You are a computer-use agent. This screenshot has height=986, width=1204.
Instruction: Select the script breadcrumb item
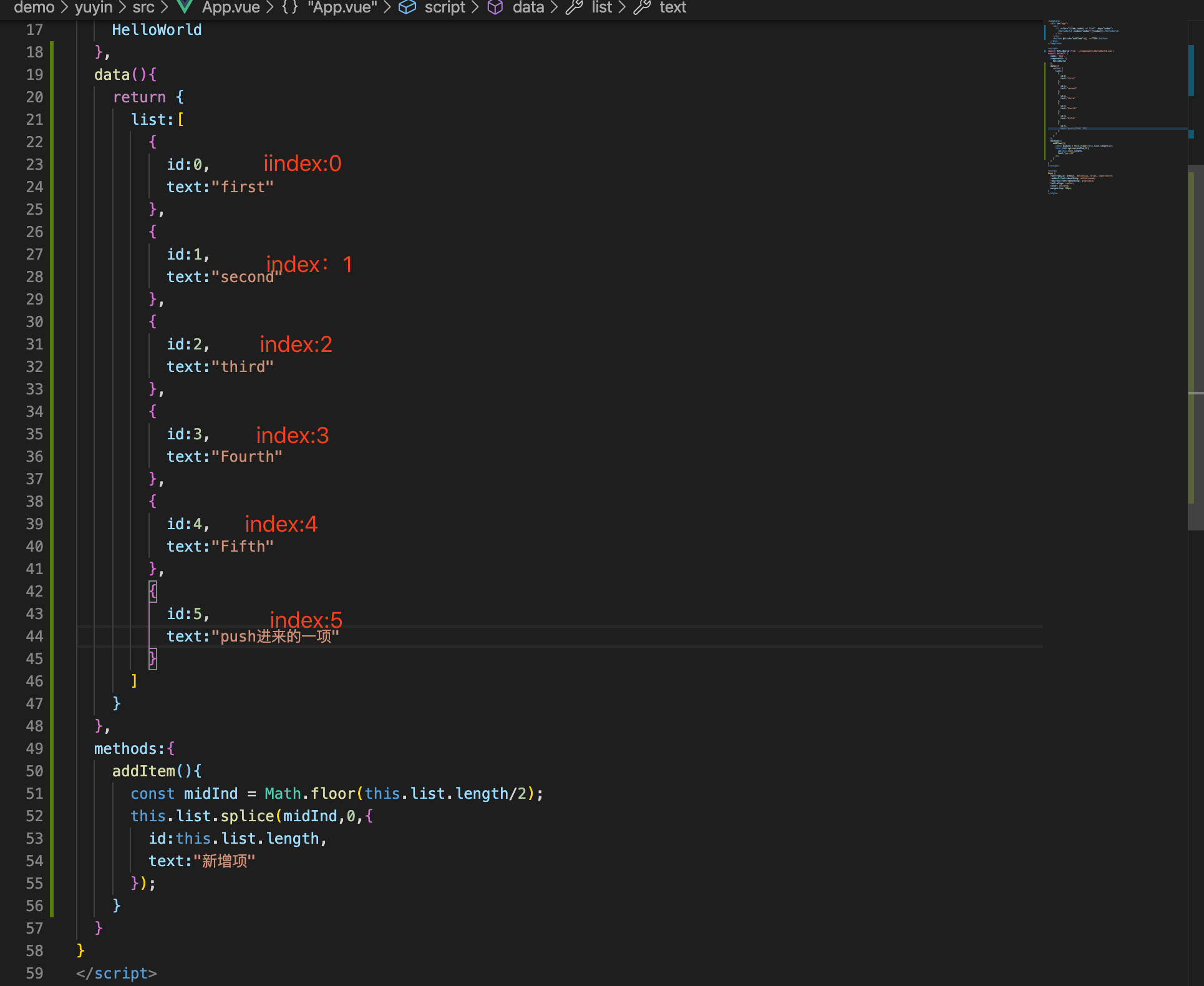point(445,7)
